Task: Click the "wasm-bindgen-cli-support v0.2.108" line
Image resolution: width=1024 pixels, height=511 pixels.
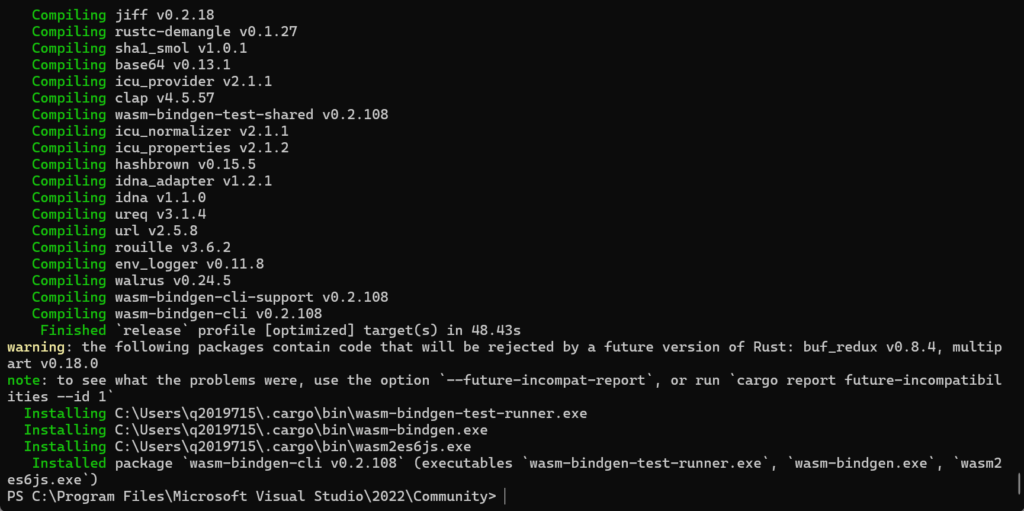Action: click(251, 297)
